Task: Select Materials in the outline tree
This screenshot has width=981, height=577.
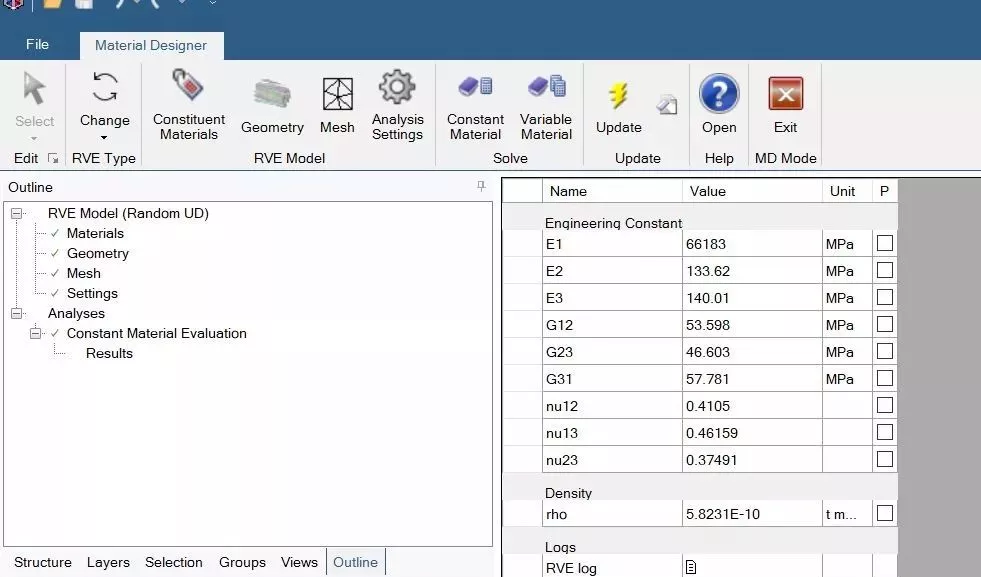Action: tap(95, 233)
